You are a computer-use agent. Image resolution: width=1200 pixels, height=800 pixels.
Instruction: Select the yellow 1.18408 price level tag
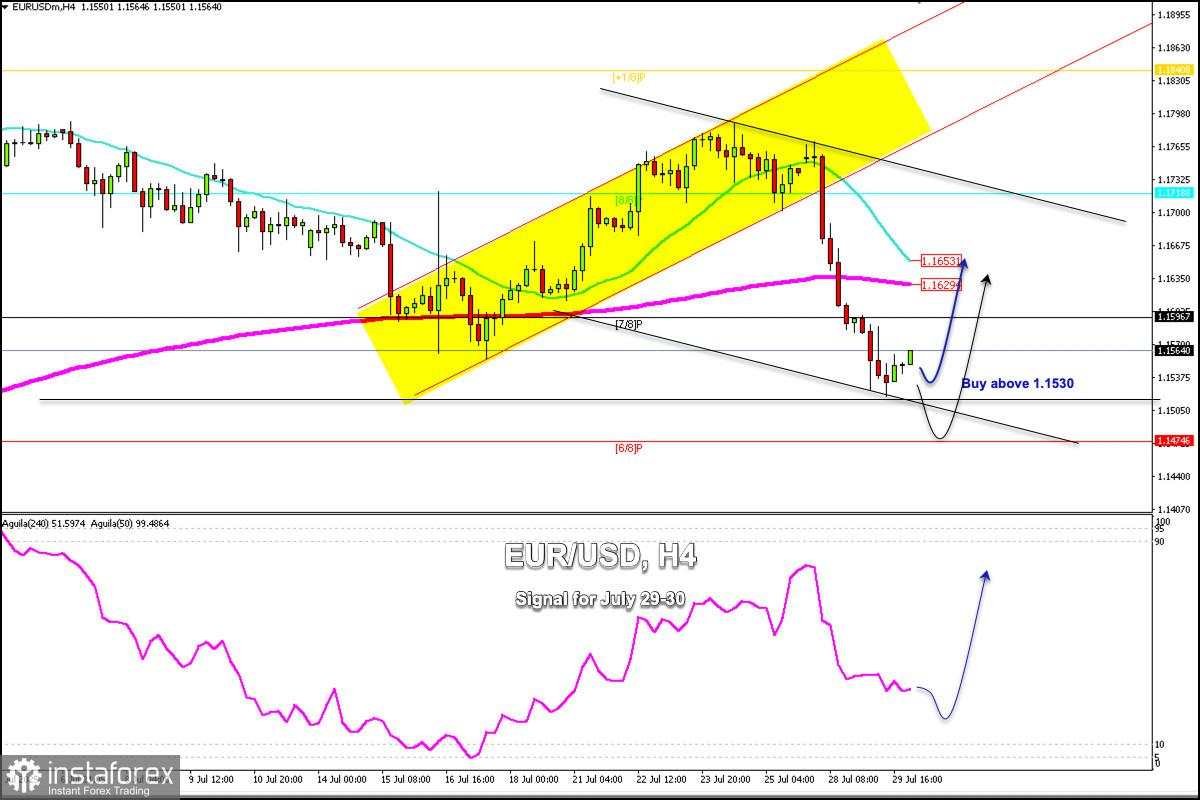tap(1172, 70)
